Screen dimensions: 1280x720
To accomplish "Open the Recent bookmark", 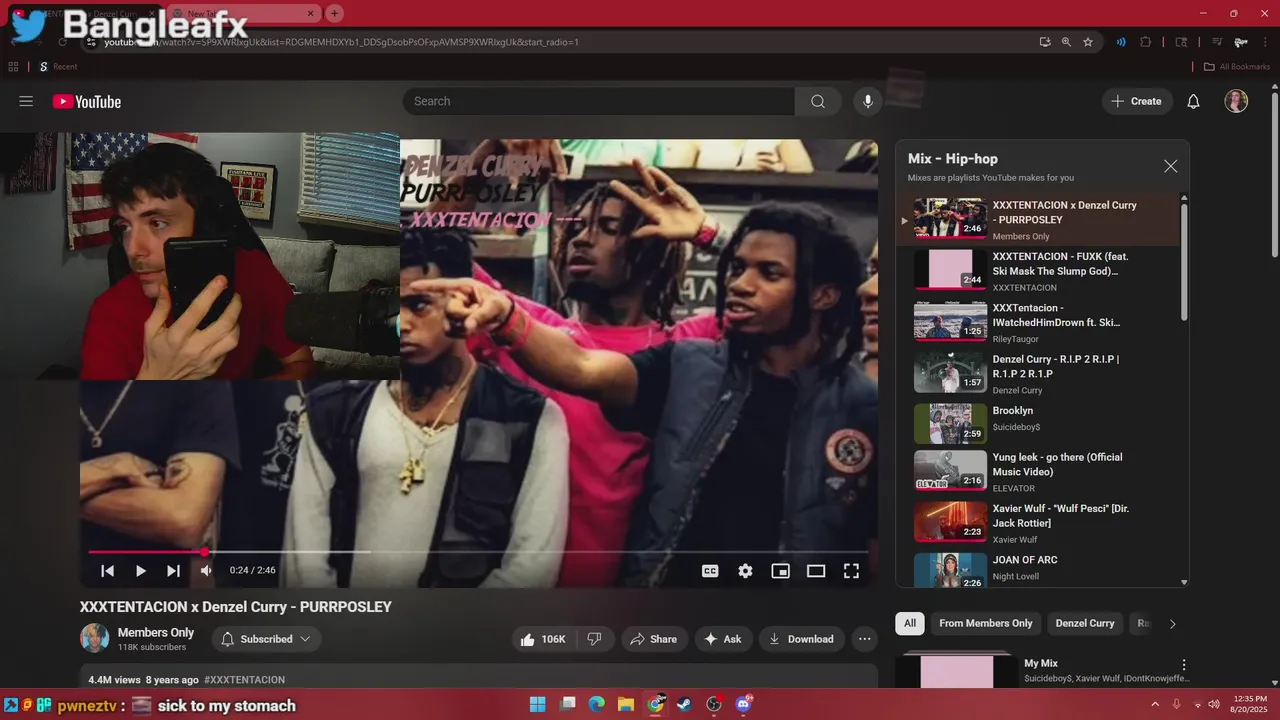I will pyautogui.click(x=58, y=67).
